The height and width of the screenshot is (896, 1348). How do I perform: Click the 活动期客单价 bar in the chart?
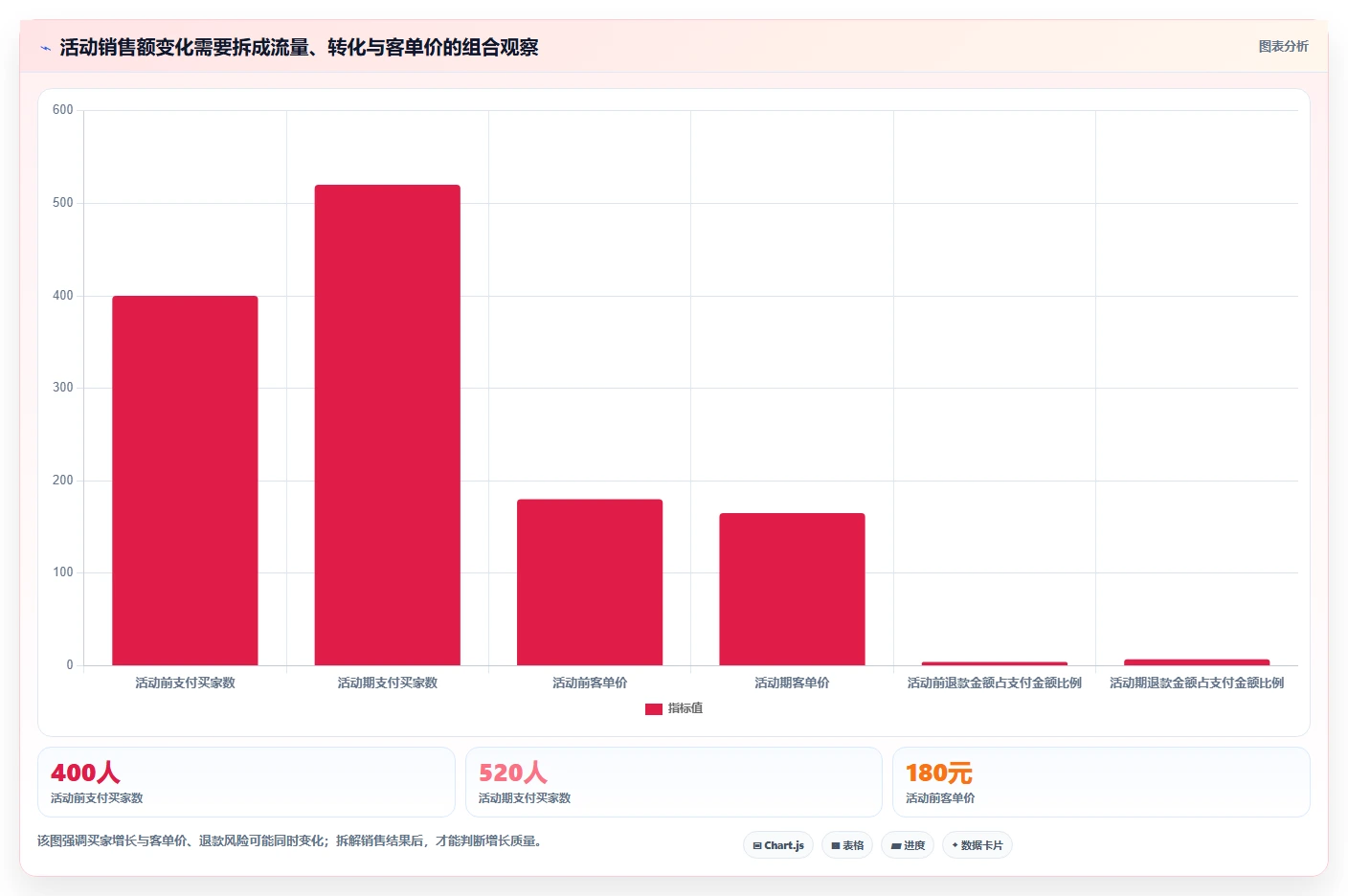pyautogui.click(x=792, y=589)
